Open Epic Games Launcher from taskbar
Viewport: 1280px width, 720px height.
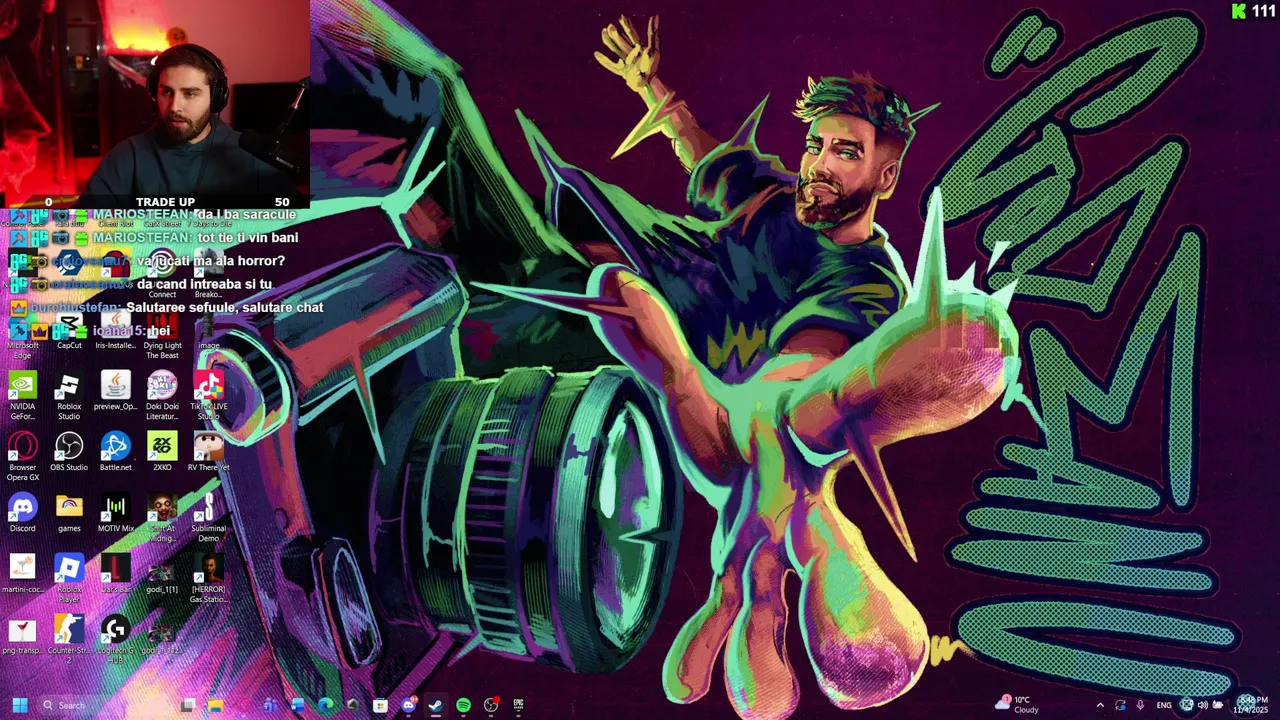[518, 705]
